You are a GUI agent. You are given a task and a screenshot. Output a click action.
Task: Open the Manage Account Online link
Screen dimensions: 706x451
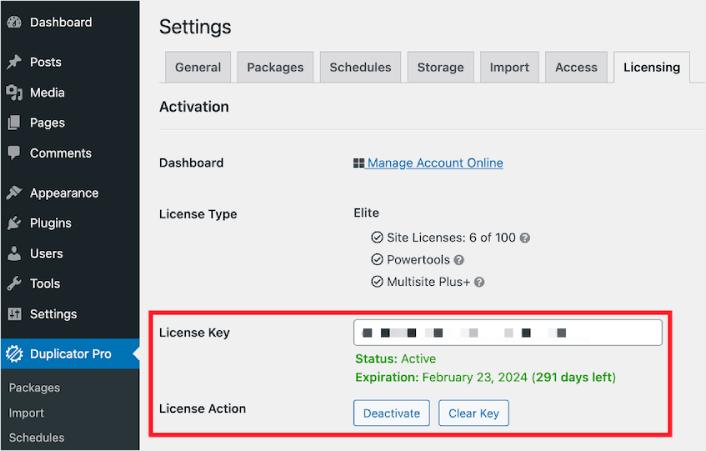[x=435, y=163]
